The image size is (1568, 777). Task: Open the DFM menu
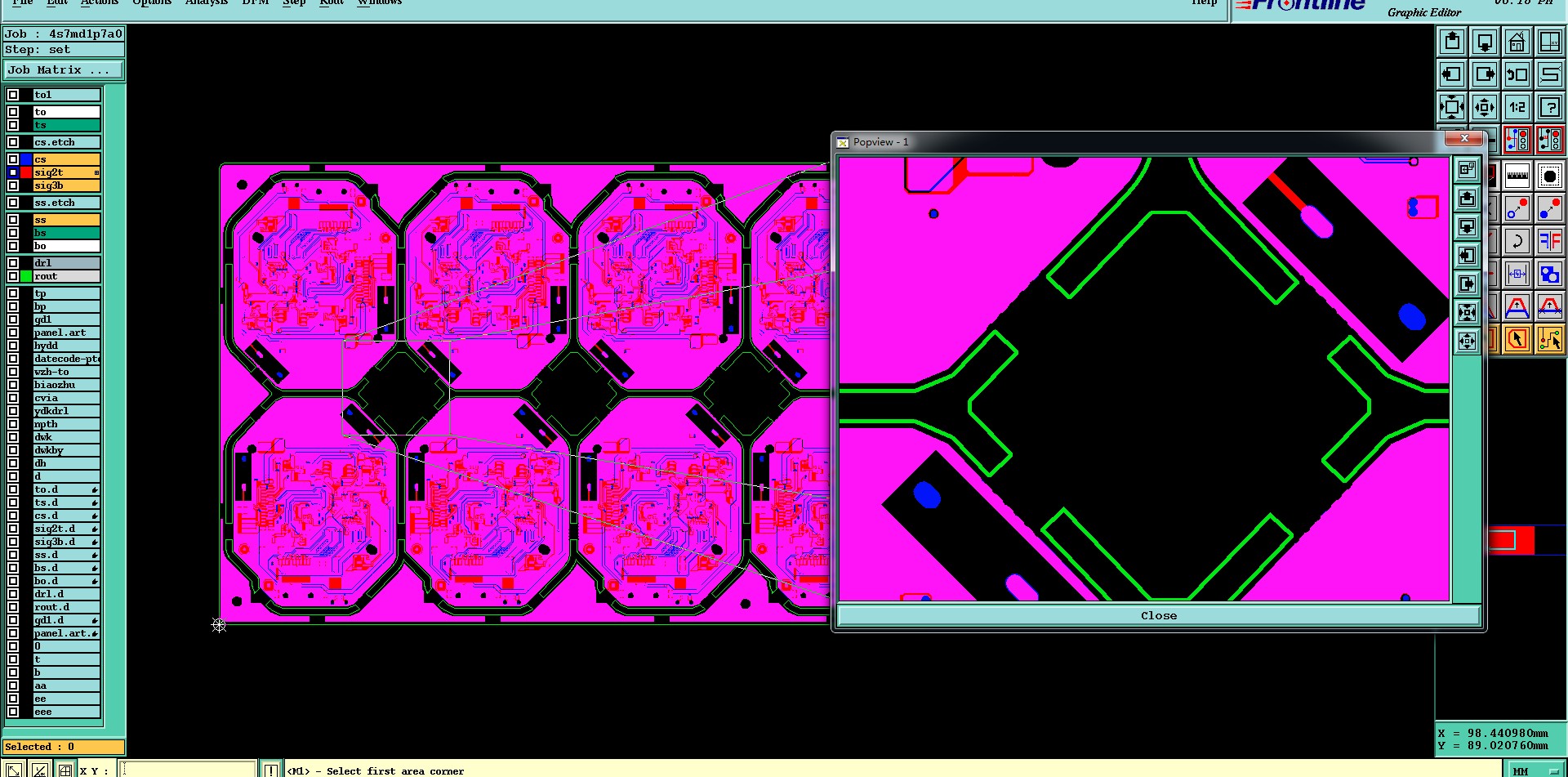tap(256, 2)
